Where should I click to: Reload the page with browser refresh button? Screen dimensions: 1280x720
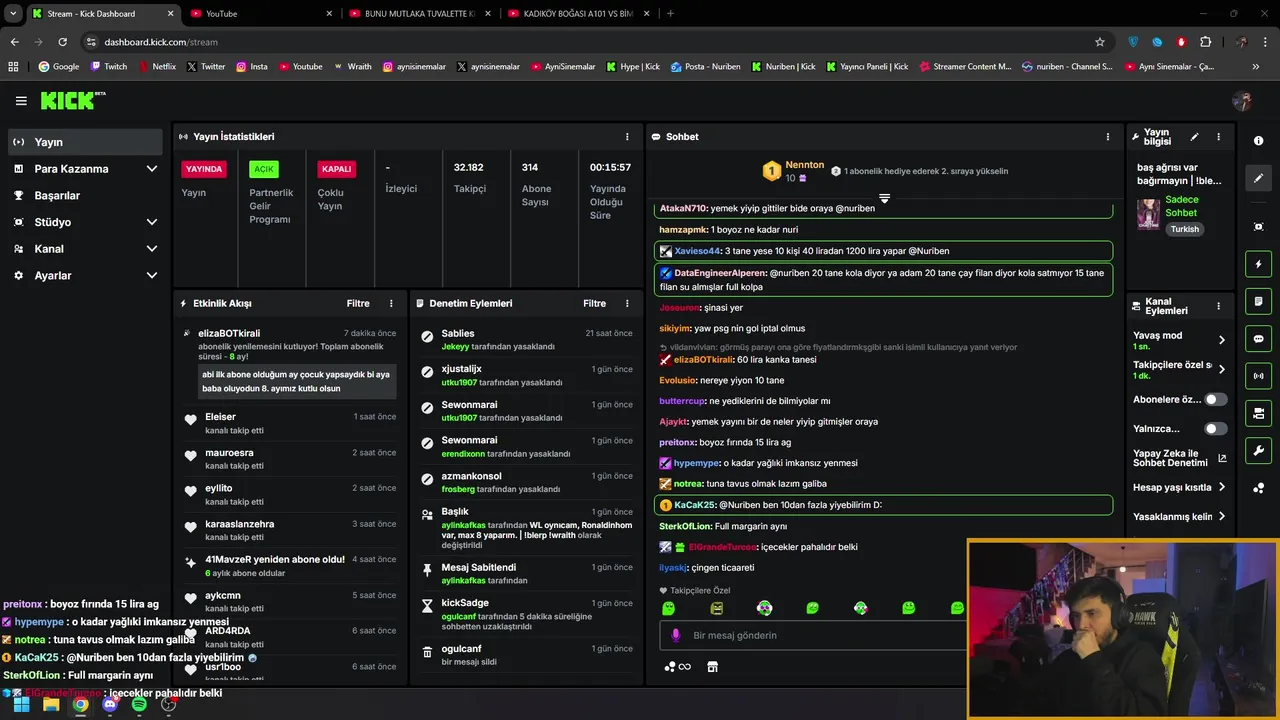click(62, 42)
